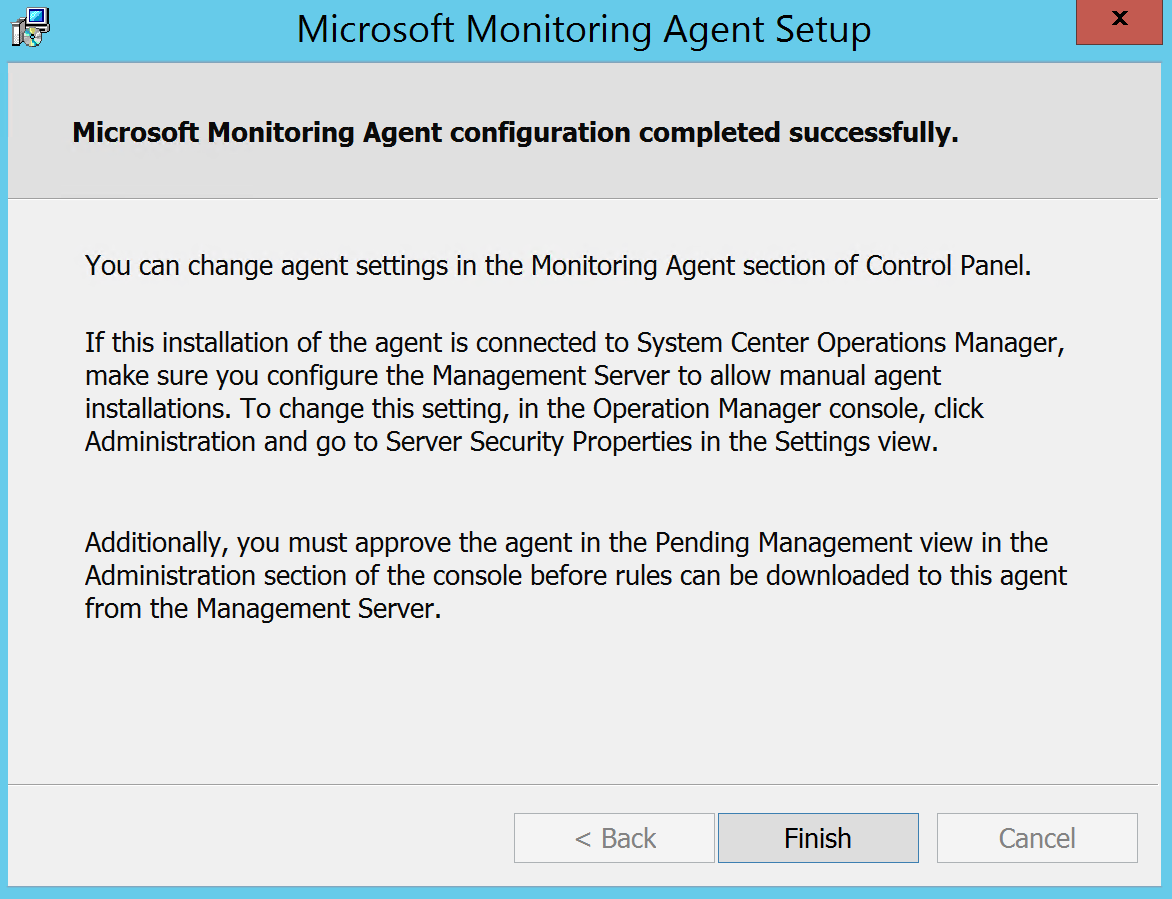Select the disabled Back button
The height and width of the screenshot is (899, 1172).
613,838
